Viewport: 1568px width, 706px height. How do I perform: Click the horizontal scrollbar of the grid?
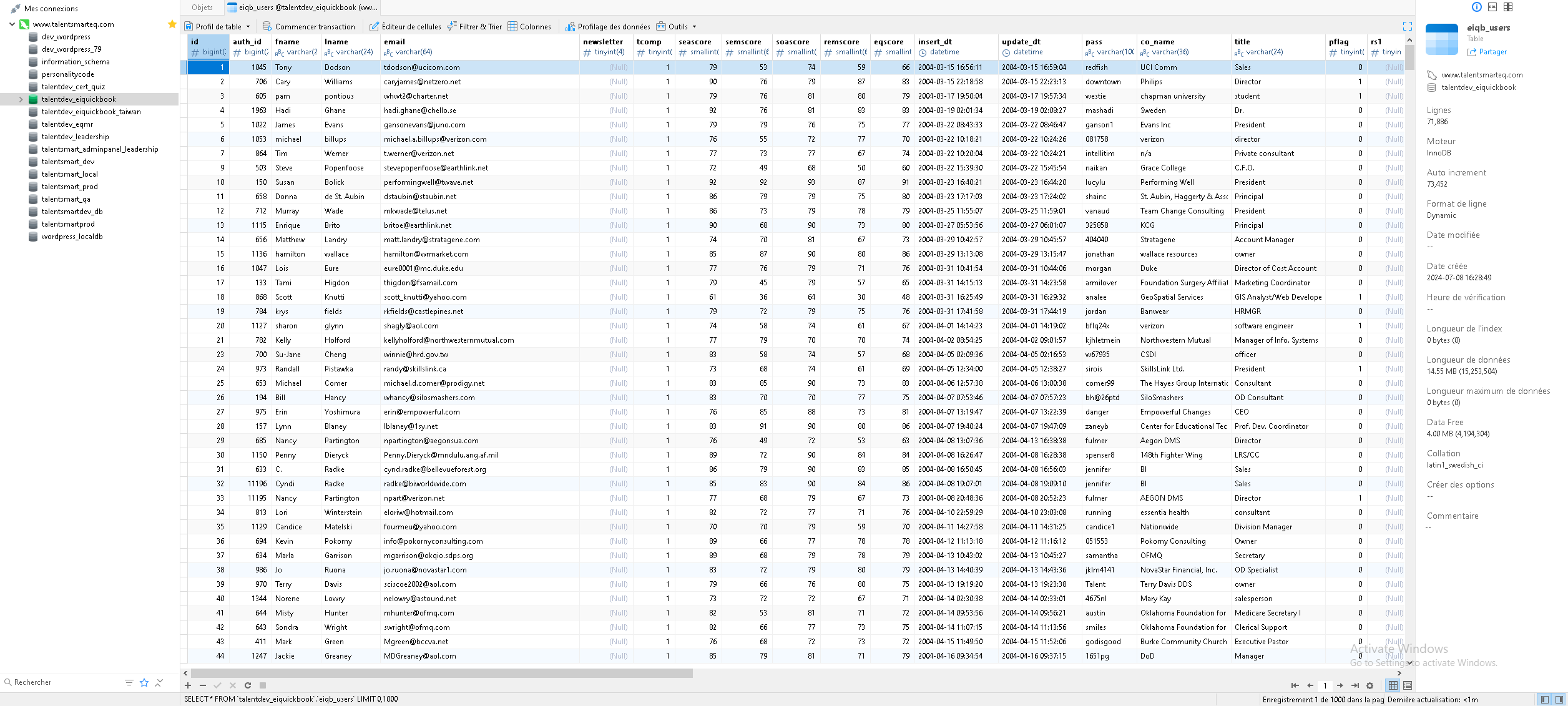pyautogui.click(x=442, y=673)
